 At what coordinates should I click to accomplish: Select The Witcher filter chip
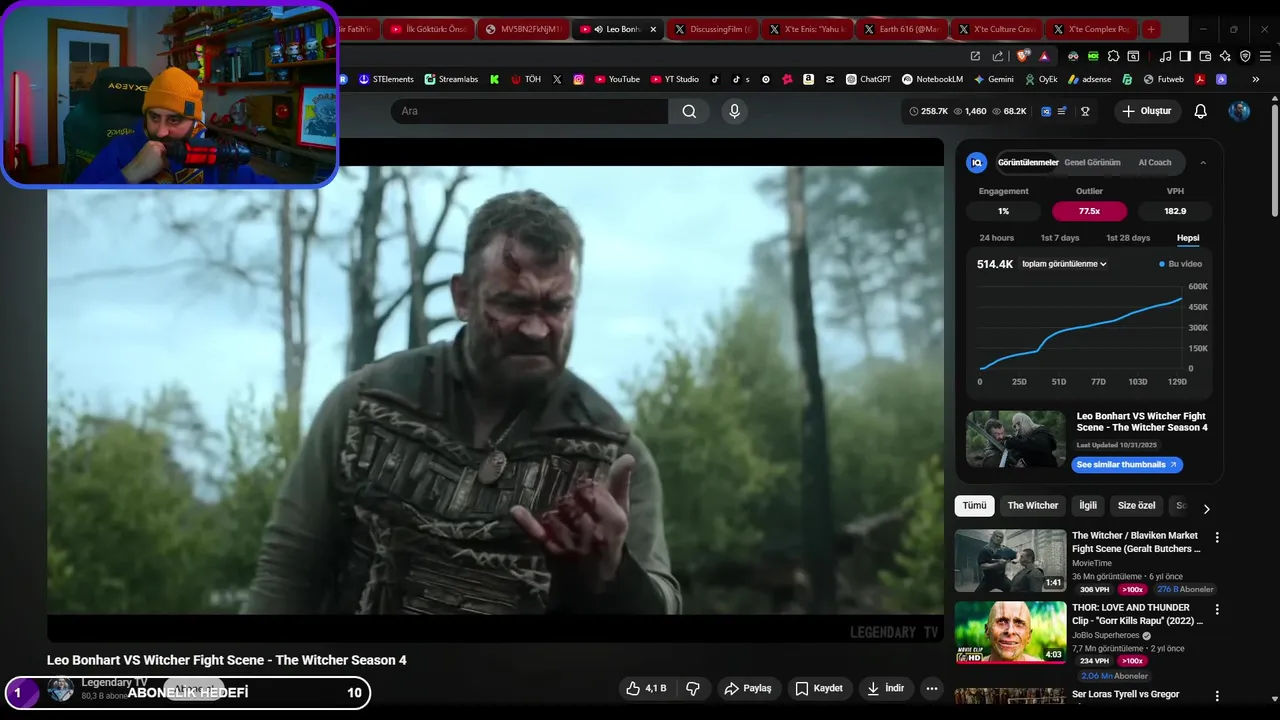click(x=1033, y=506)
